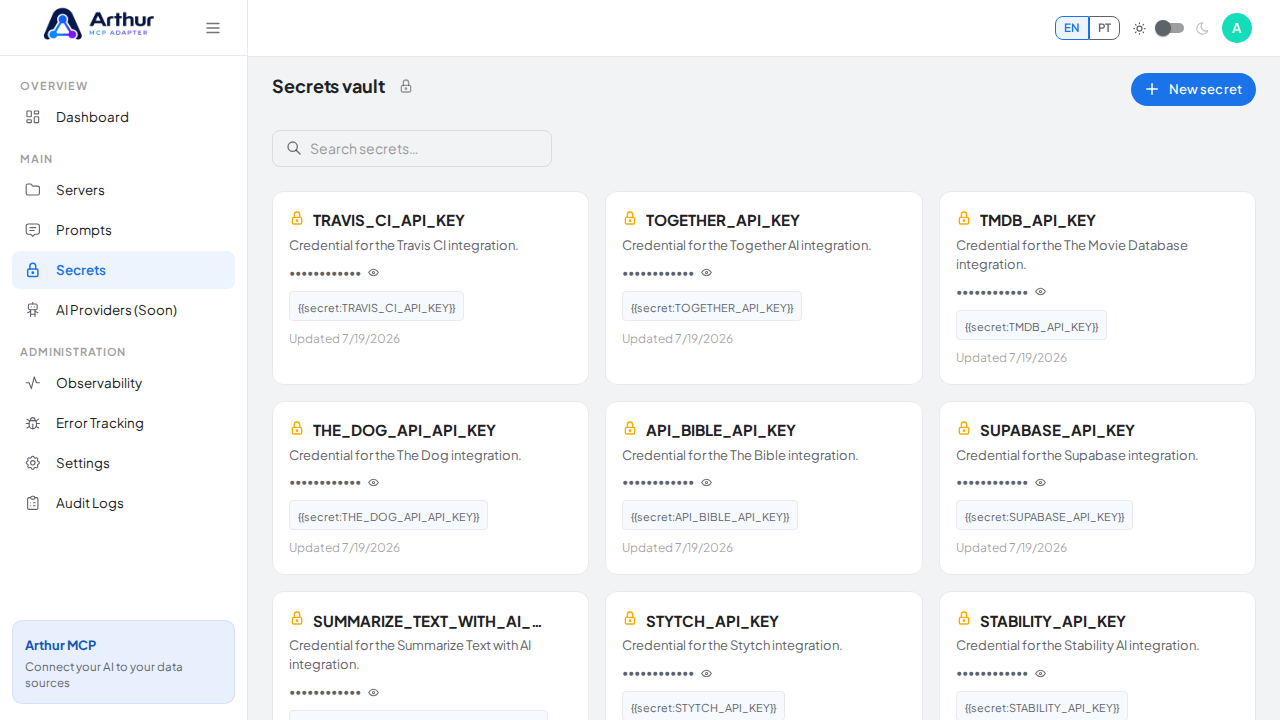Click the lock icon on the TMDB_API_KEY card
1280x720 pixels.
pos(964,218)
